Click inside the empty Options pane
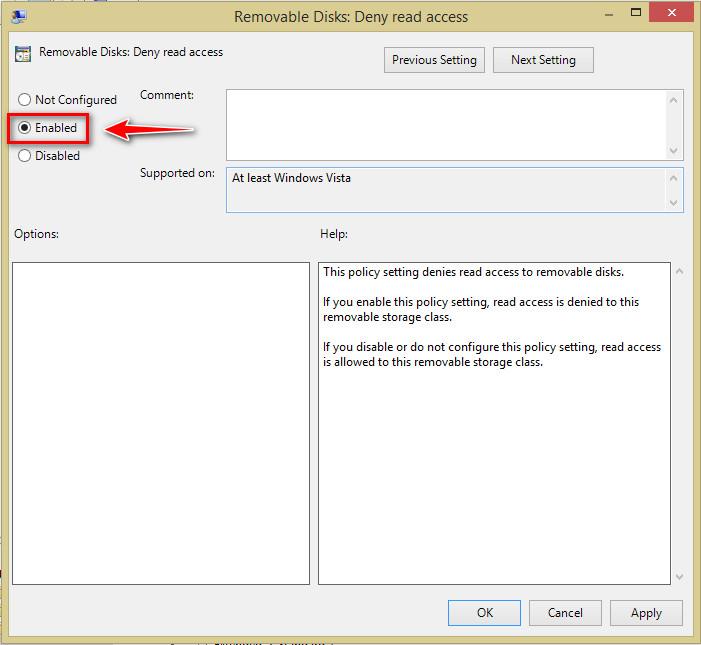 pos(161,423)
